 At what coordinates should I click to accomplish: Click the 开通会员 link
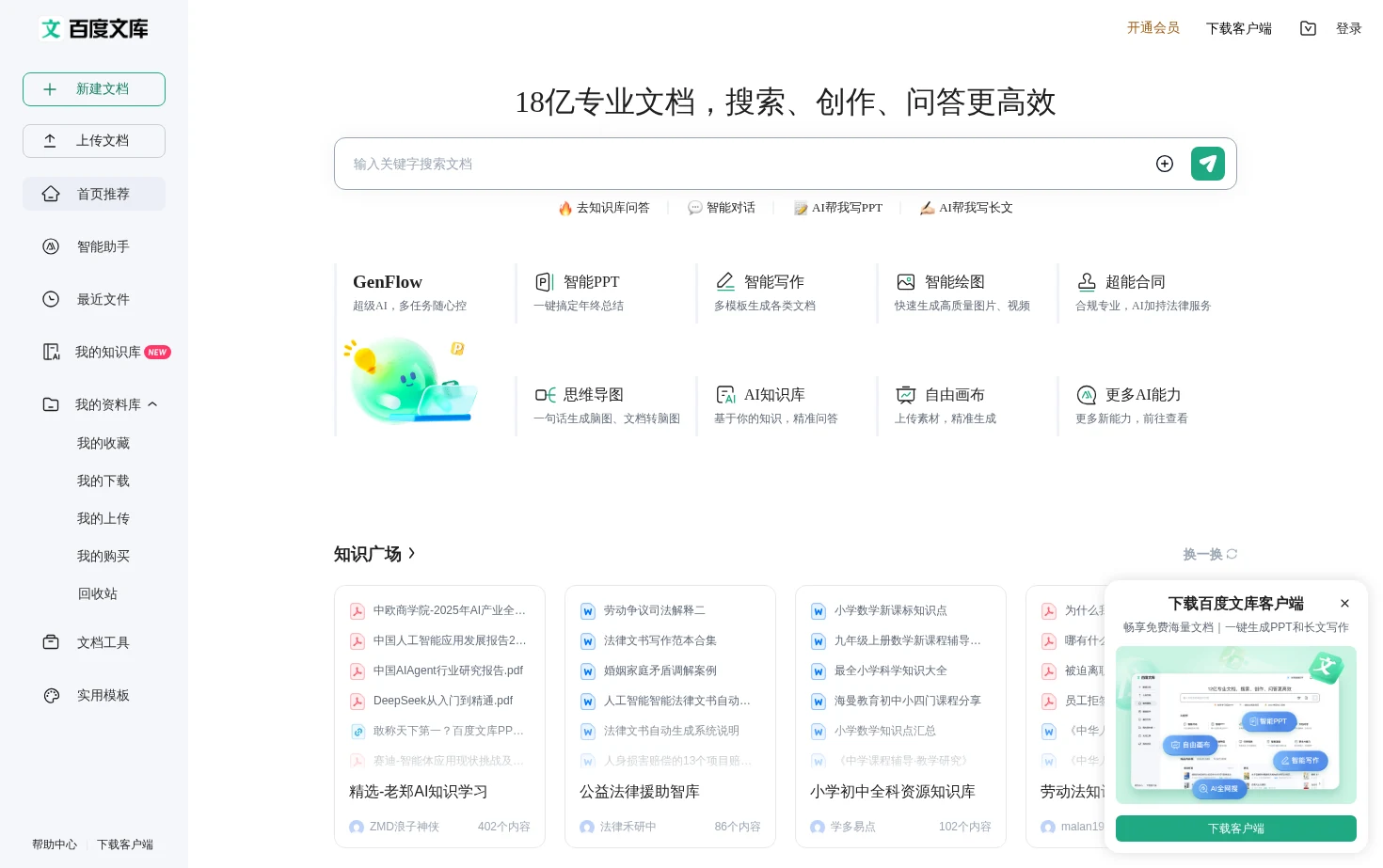click(1153, 28)
